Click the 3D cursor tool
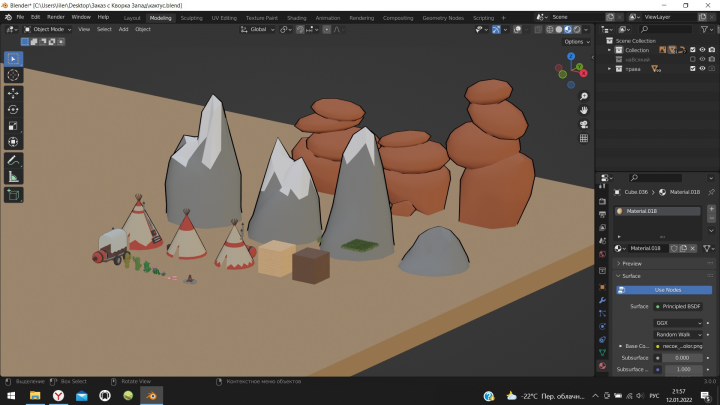The height and width of the screenshot is (405, 720). point(13,75)
